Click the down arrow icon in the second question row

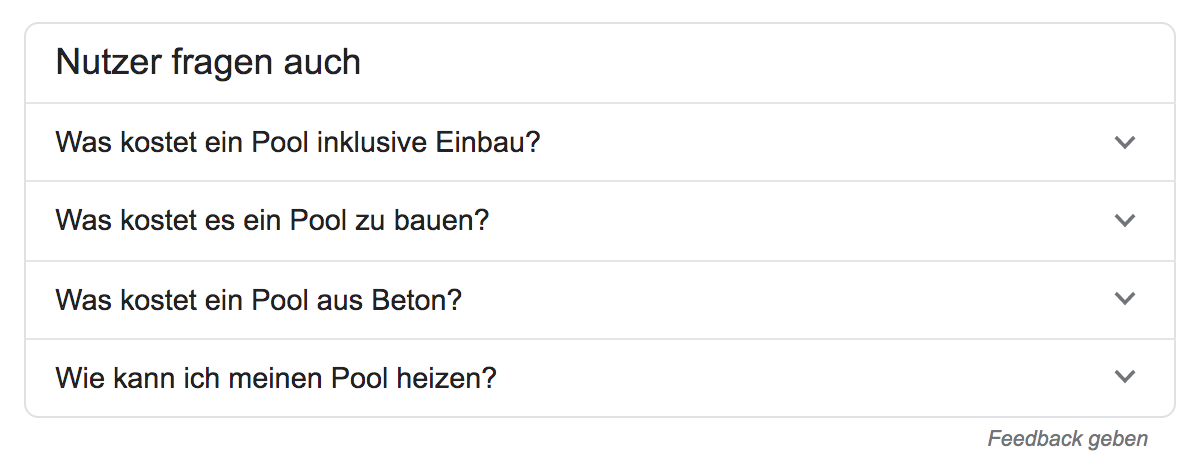tap(1125, 220)
